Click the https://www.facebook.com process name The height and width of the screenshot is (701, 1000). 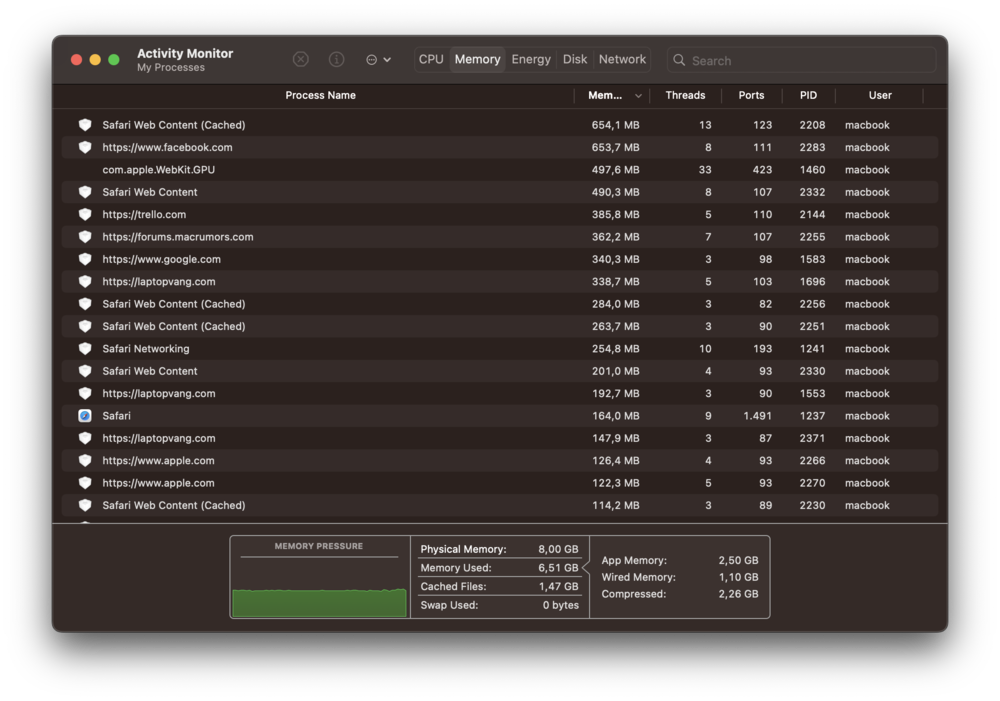[167, 147]
